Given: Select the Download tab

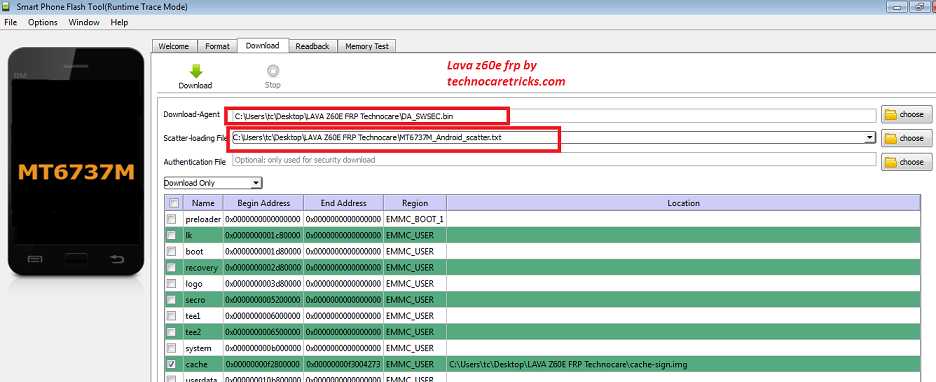Looking at the screenshot, I should point(263,45).
